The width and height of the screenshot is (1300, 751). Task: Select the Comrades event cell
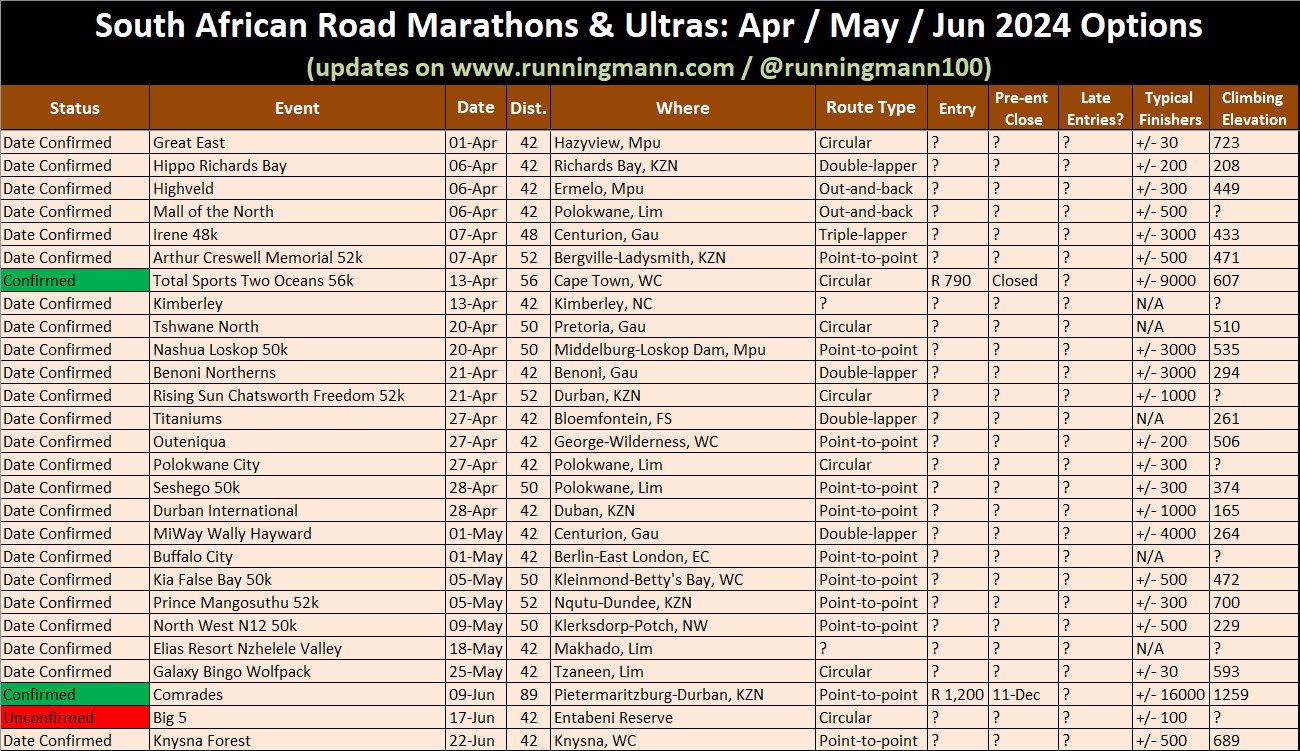(x=297, y=695)
